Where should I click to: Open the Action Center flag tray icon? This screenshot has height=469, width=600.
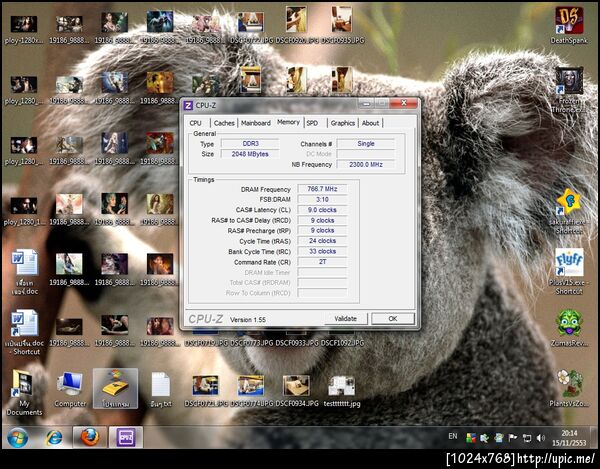pyautogui.click(x=513, y=438)
